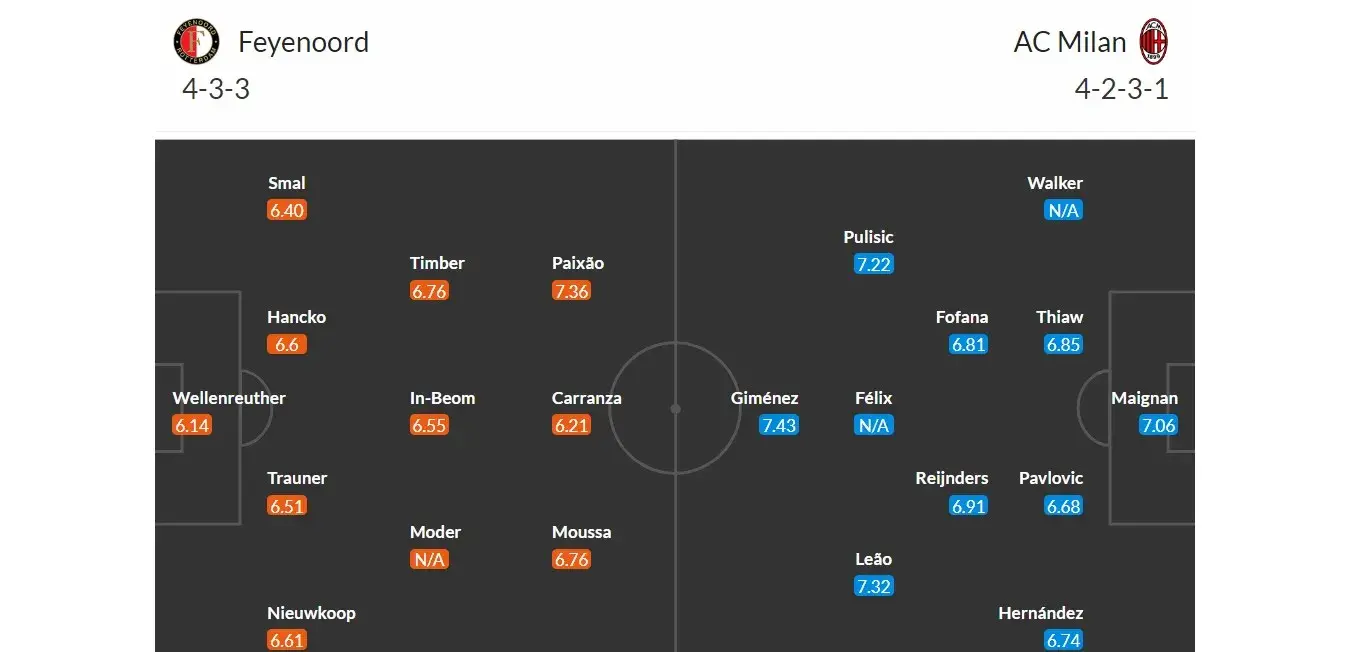Select Paixão's 7.36 rating badge
The width and height of the screenshot is (1350, 652).
571,291
